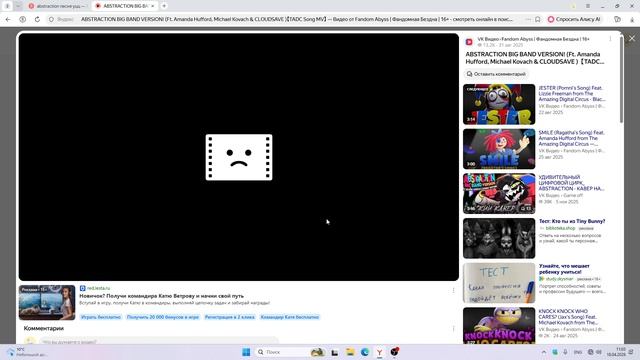Open the Lesta game ad image
640x360 pixels.
[47, 302]
